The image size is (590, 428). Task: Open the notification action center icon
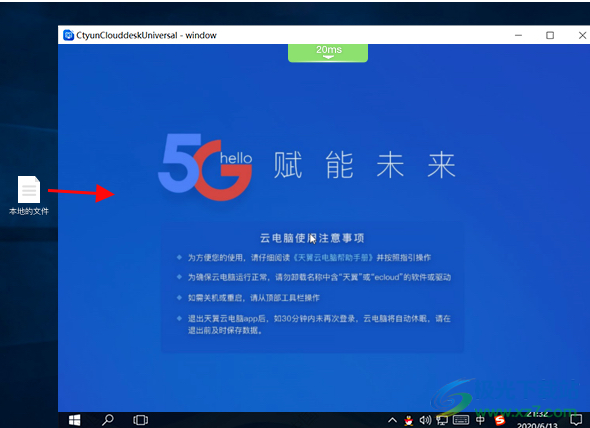click(x=576, y=420)
